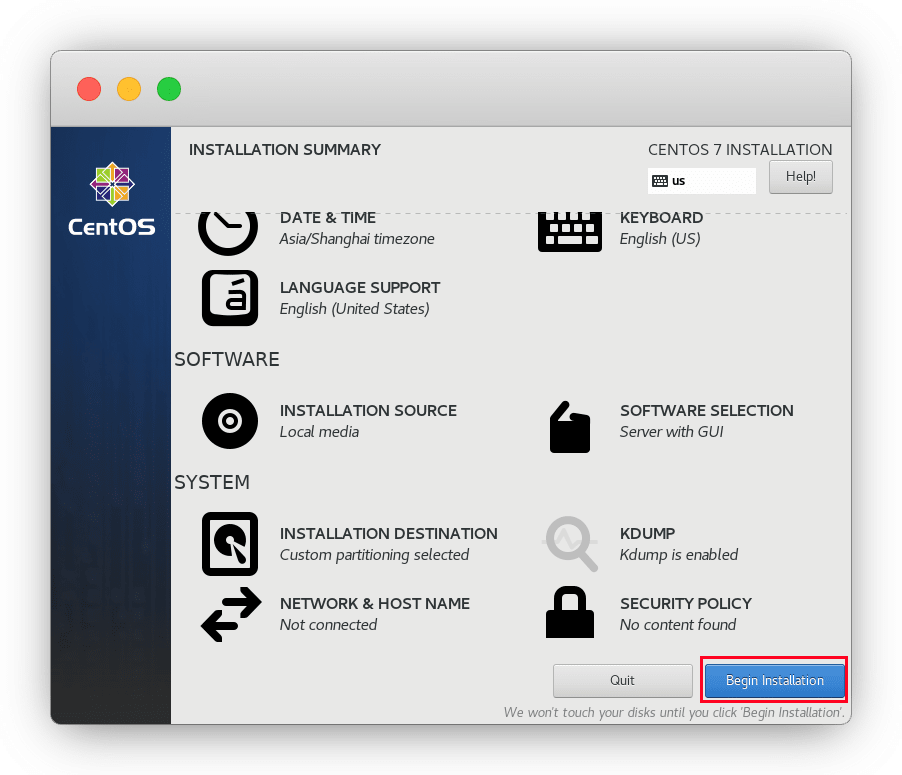Open the Help! button

pos(800,177)
